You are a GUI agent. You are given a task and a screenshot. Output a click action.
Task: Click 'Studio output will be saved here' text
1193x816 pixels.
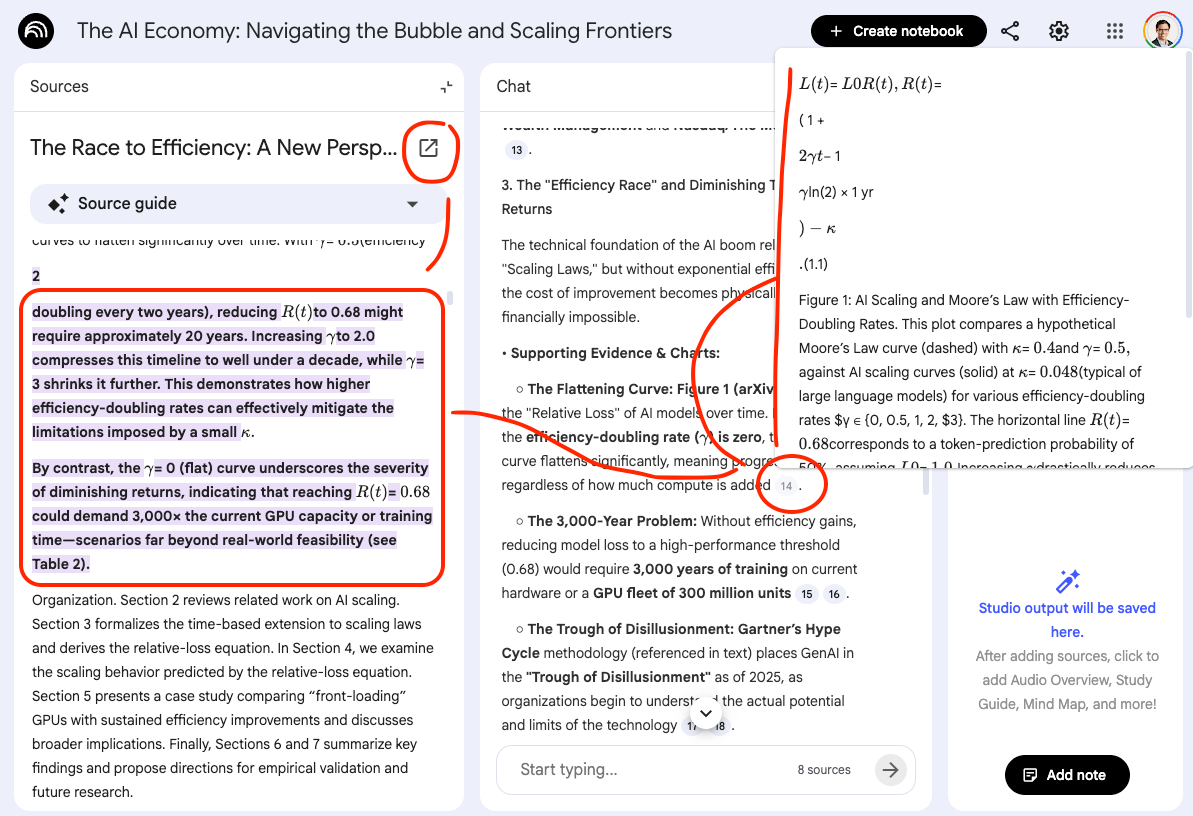[1067, 620]
